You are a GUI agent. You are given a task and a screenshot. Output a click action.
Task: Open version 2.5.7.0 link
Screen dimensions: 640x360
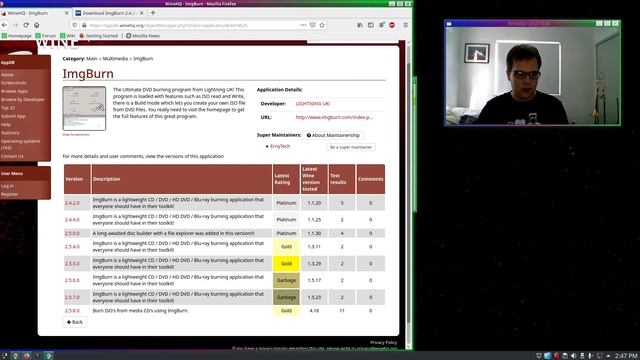(72, 298)
